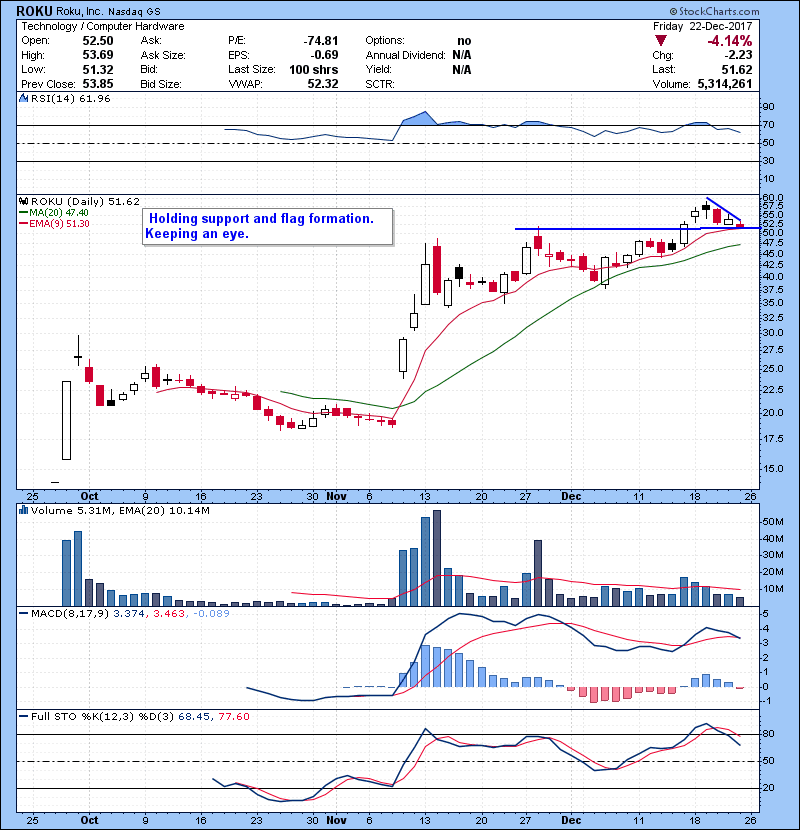
Task: Click the Chg value -2.23
Action: 738,55
